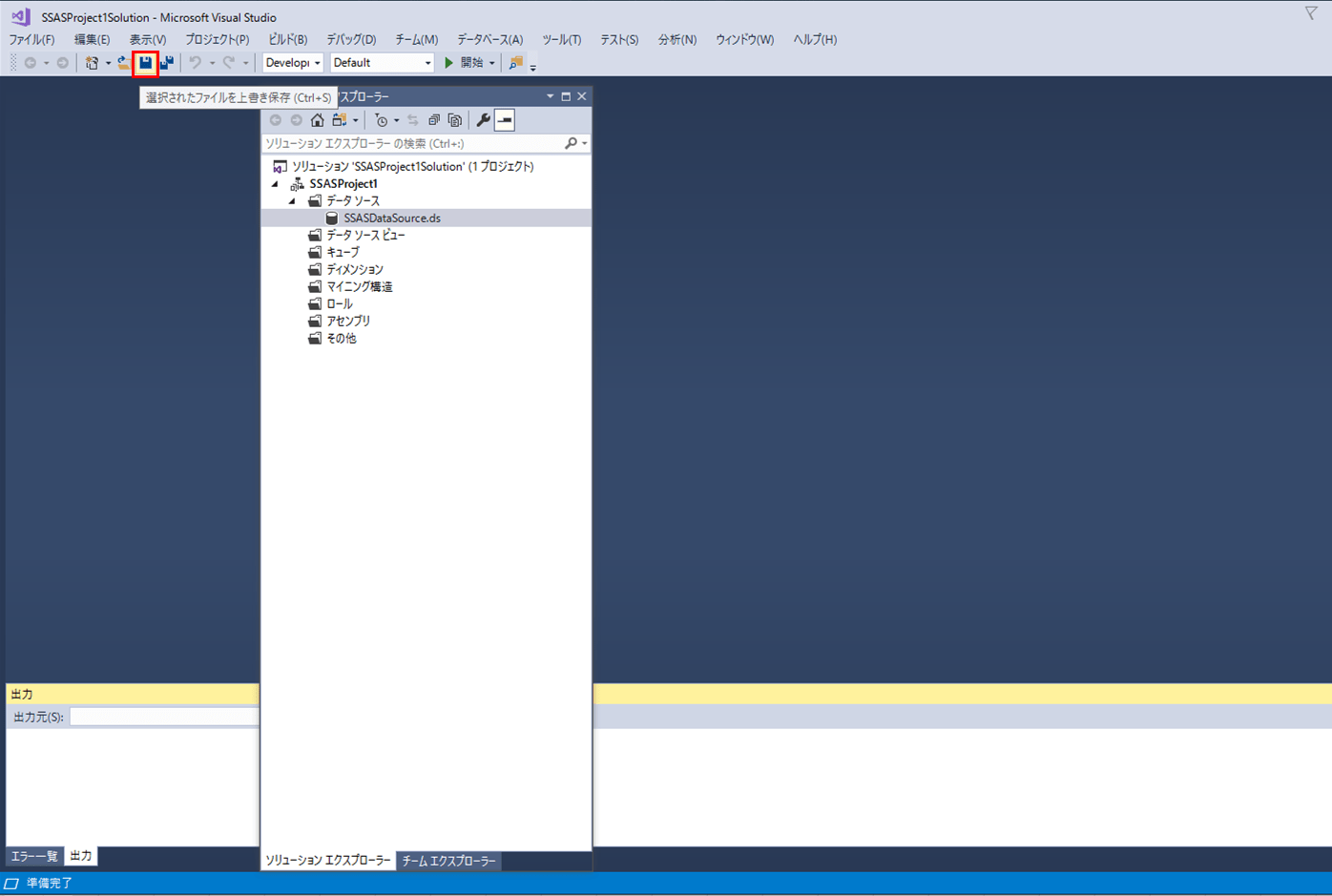
Task: Open the 表示(V) menu
Action: point(148,40)
